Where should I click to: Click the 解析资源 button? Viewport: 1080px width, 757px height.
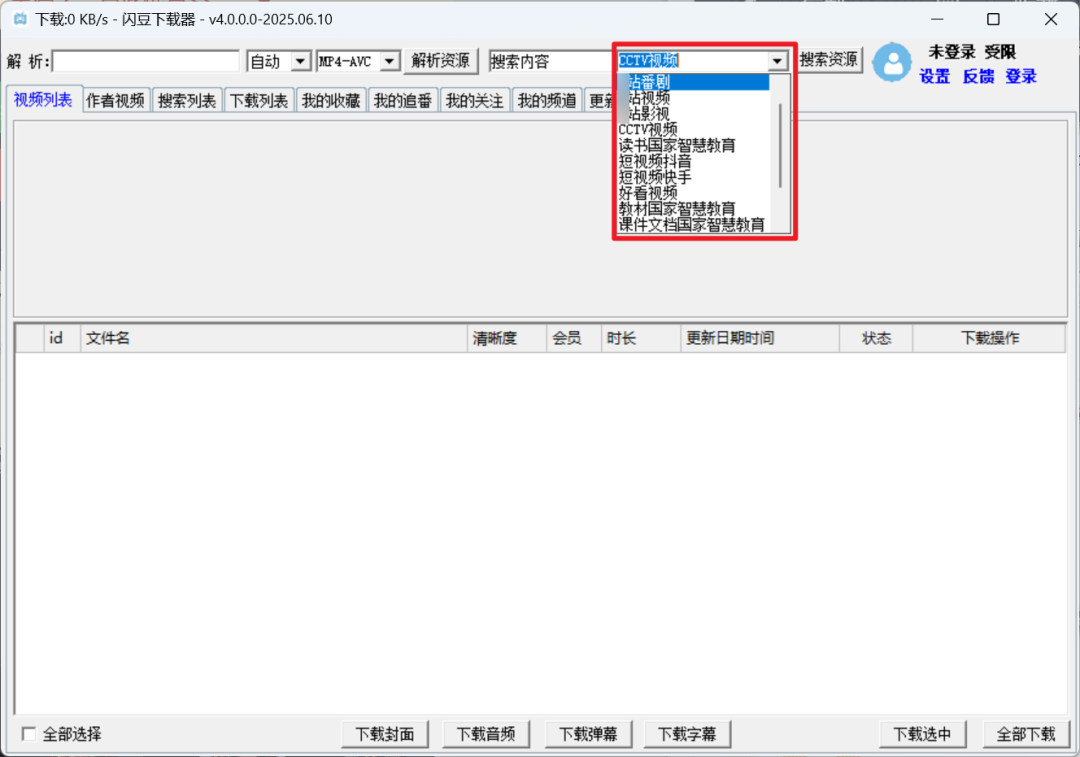441,60
